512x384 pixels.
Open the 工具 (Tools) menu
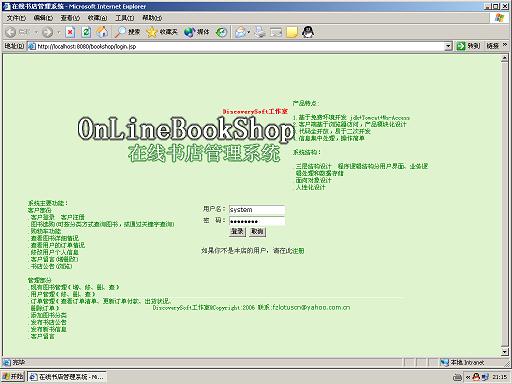point(125,18)
